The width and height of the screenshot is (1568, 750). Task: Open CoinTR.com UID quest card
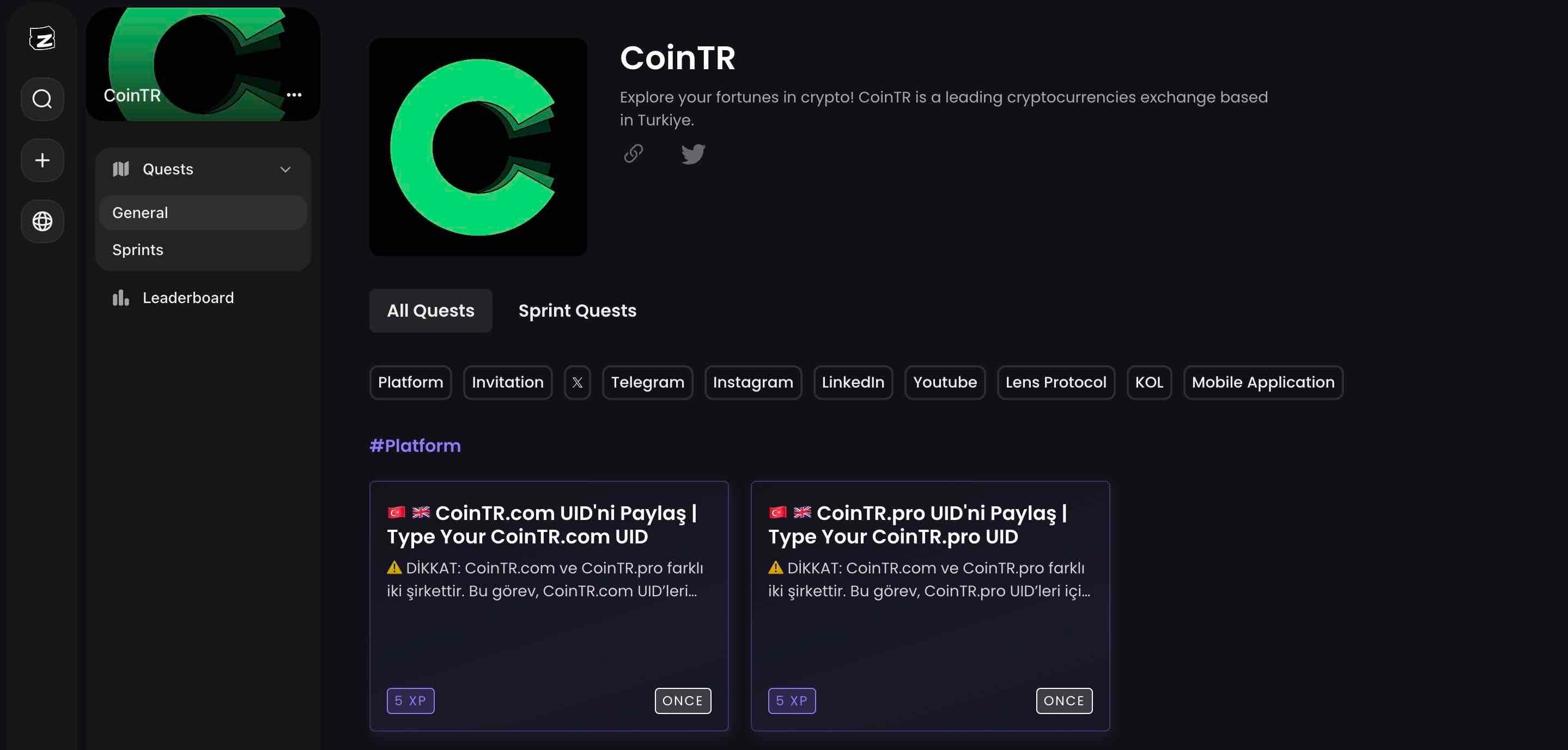coord(548,605)
